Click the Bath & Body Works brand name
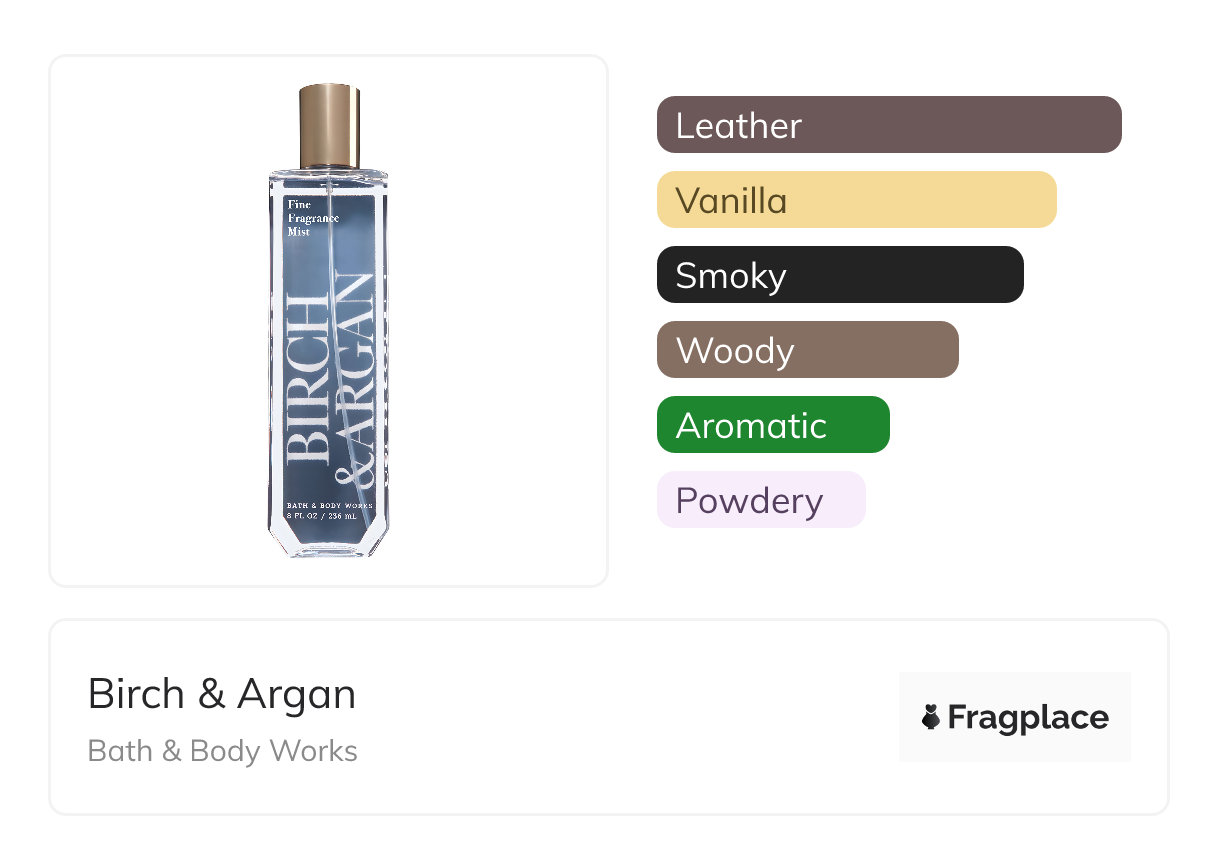Viewport: 1218px width, 864px height. click(x=223, y=751)
